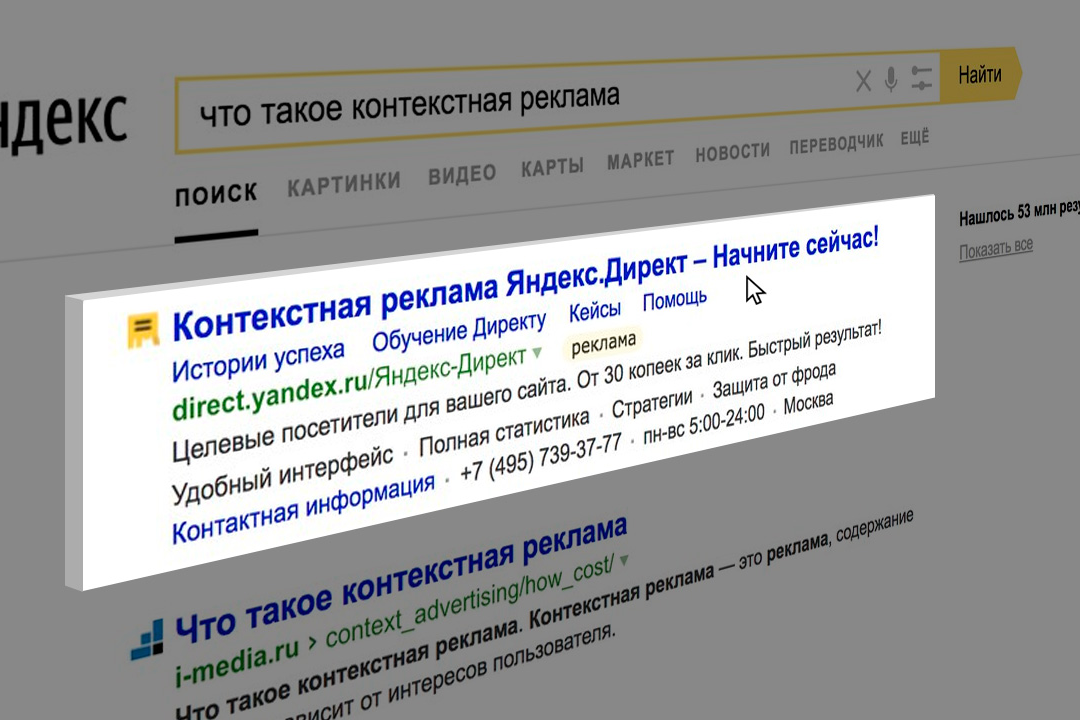Open the Истории успеха sitelink

pyautogui.click(x=258, y=361)
